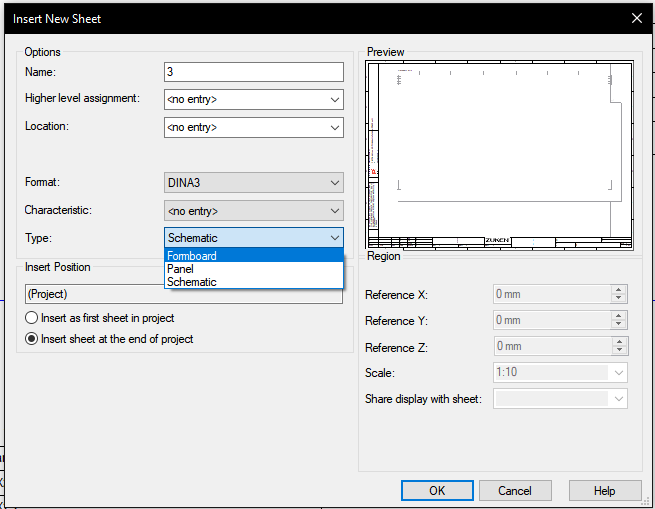
Task: Expand the Characteristic dropdown
Action: coord(334,211)
